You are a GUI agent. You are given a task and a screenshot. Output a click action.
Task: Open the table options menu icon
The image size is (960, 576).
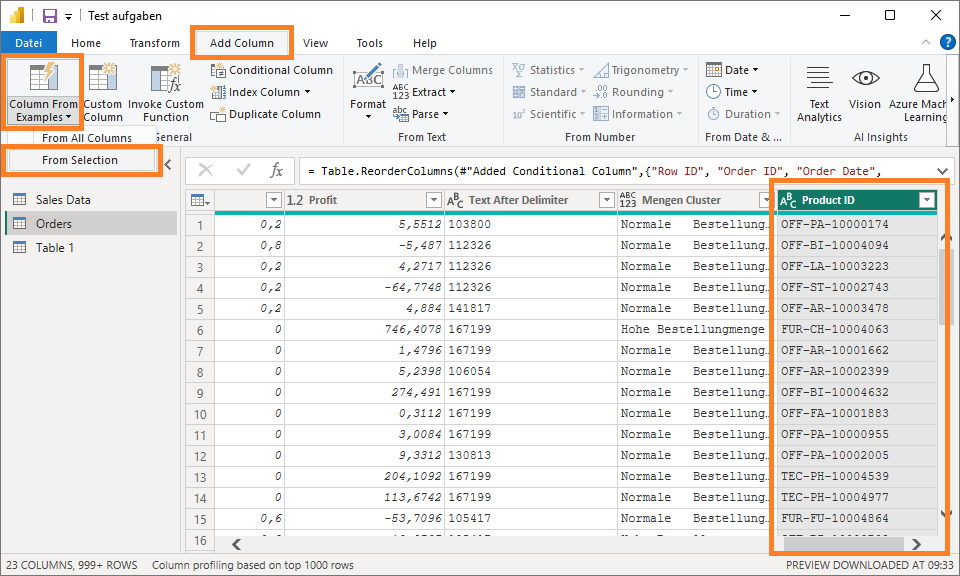coord(200,200)
